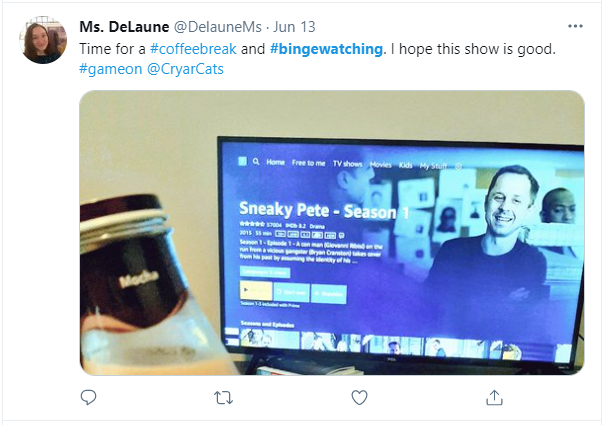This screenshot has height=425, width=610.
Task: Open the #bingewatching hashtag
Action: (326, 48)
